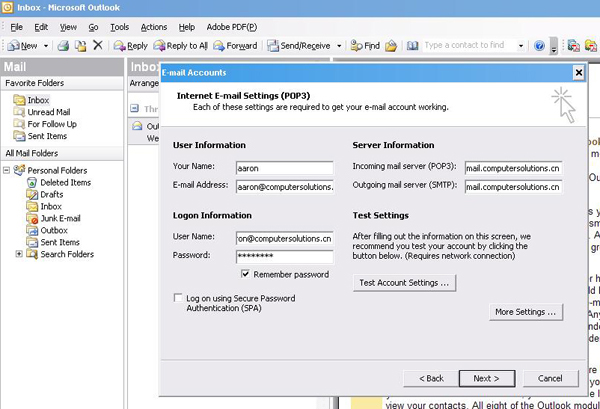Expand the Search Folders node

coord(19,254)
